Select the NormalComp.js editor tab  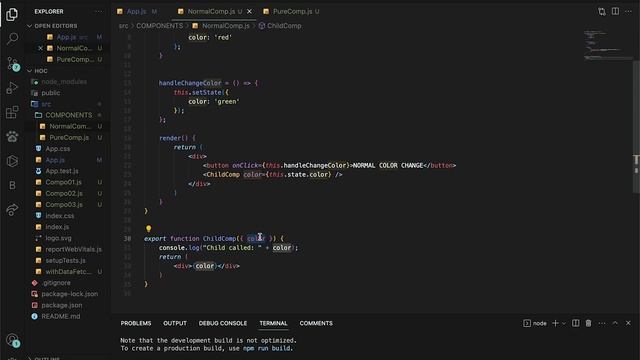tap(211, 11)
